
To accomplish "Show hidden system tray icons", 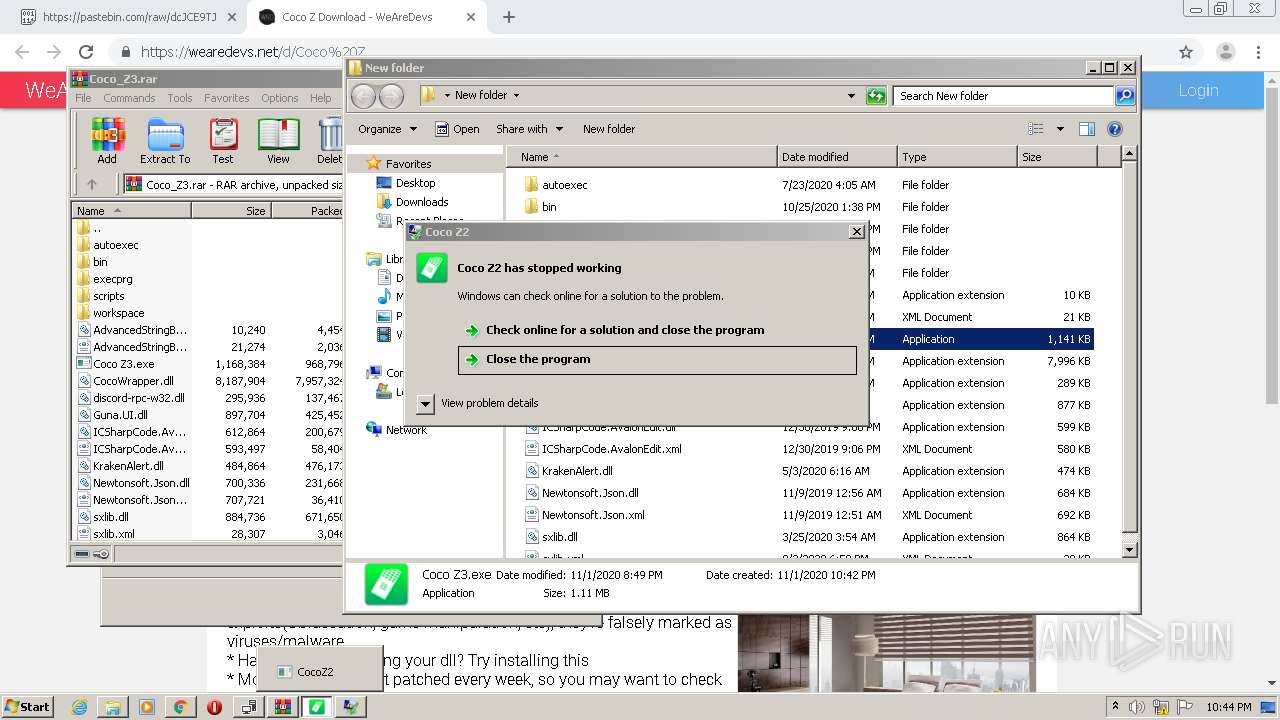I will [1116, 707].
